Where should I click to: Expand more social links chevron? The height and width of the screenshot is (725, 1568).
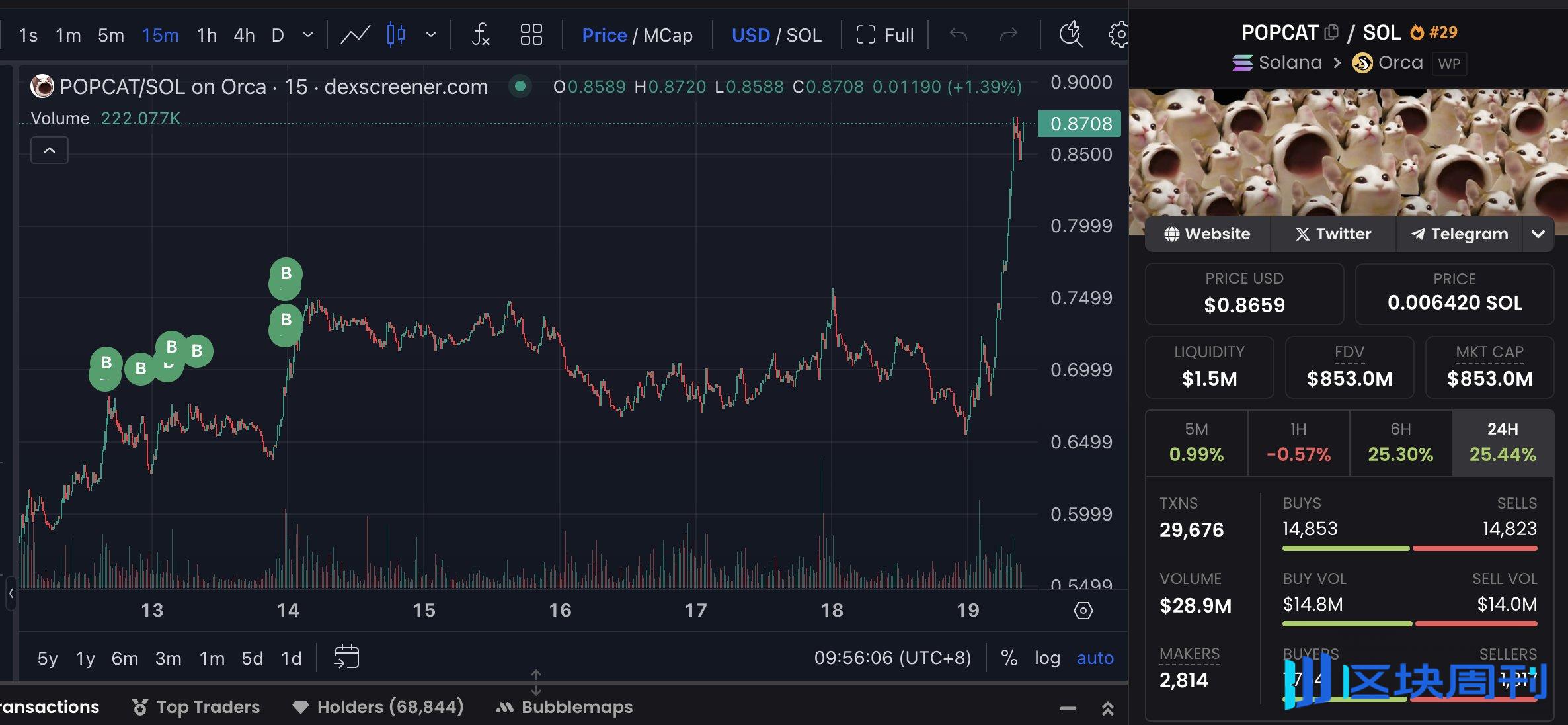1538,234
